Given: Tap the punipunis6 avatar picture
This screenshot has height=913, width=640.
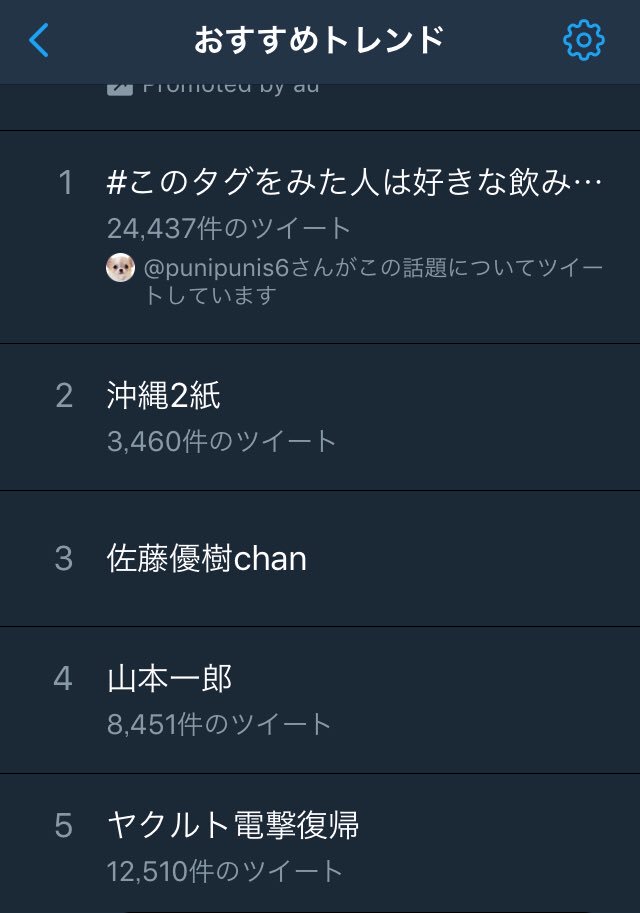Looking at the screenshot, I should [120, 268].
